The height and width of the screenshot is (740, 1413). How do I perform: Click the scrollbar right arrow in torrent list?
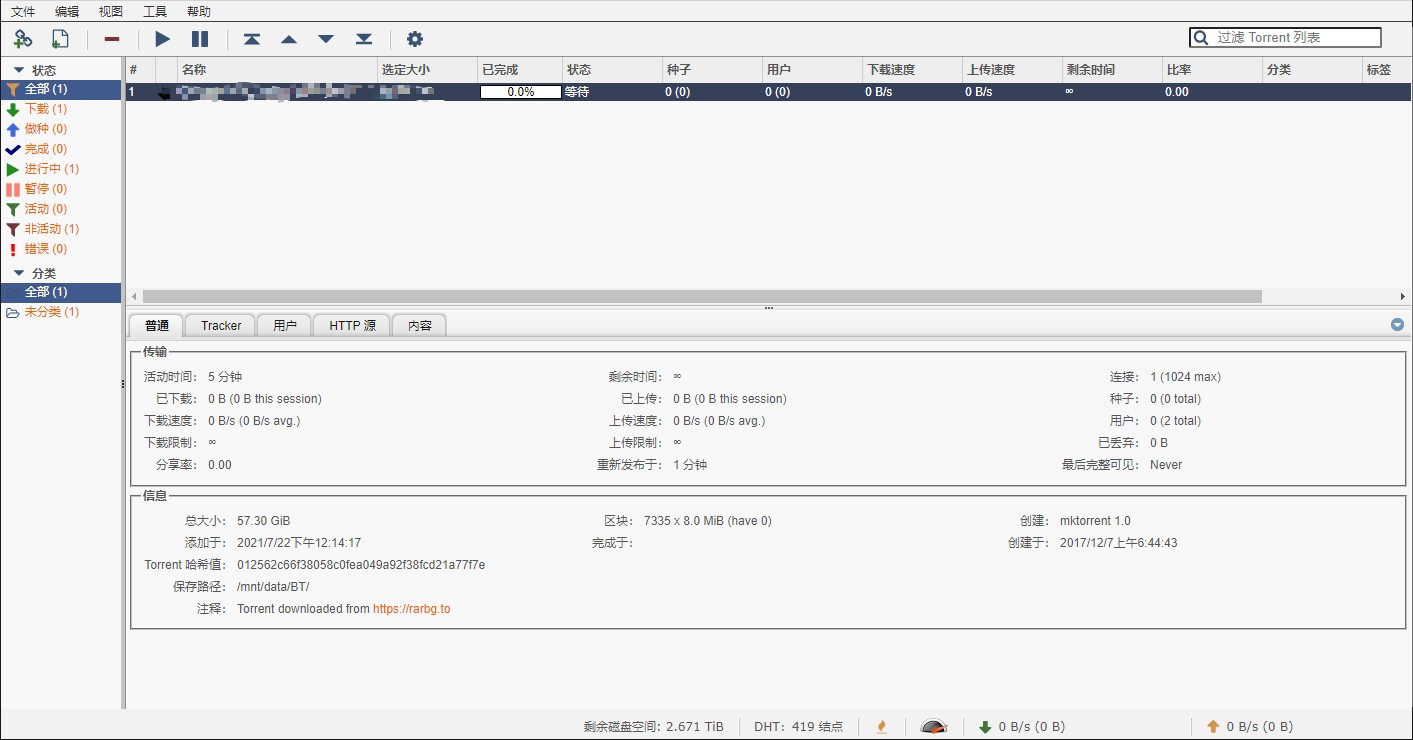point(1403,297)
